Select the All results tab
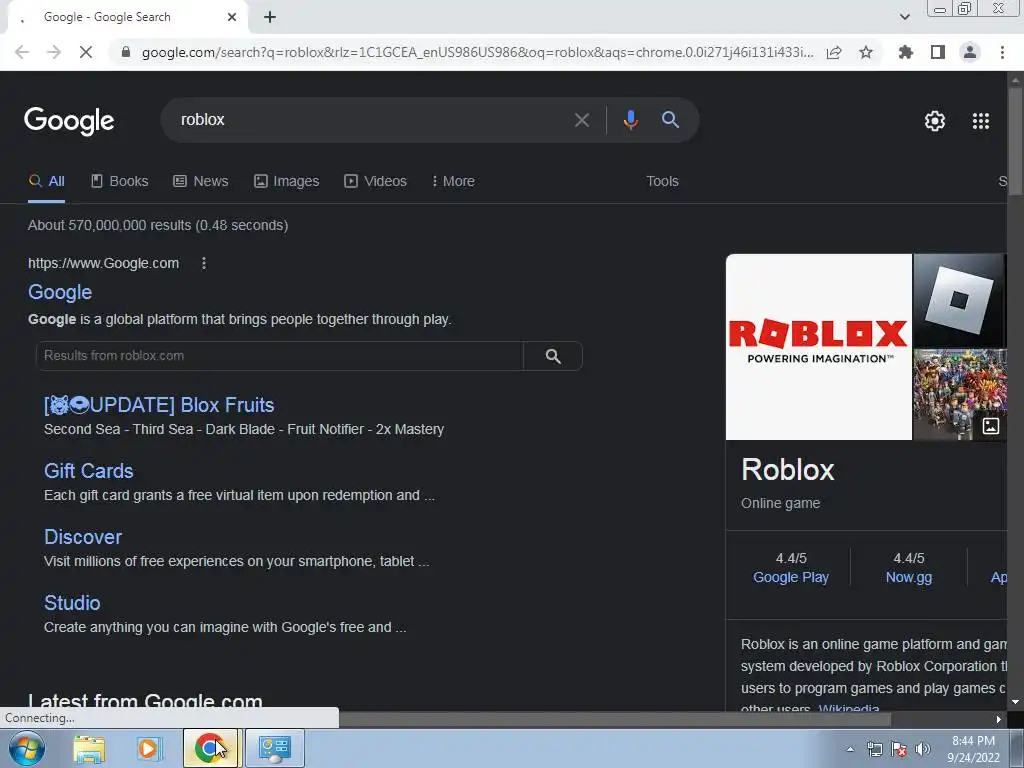1024x768 pixels. click(x=46, y=182)
